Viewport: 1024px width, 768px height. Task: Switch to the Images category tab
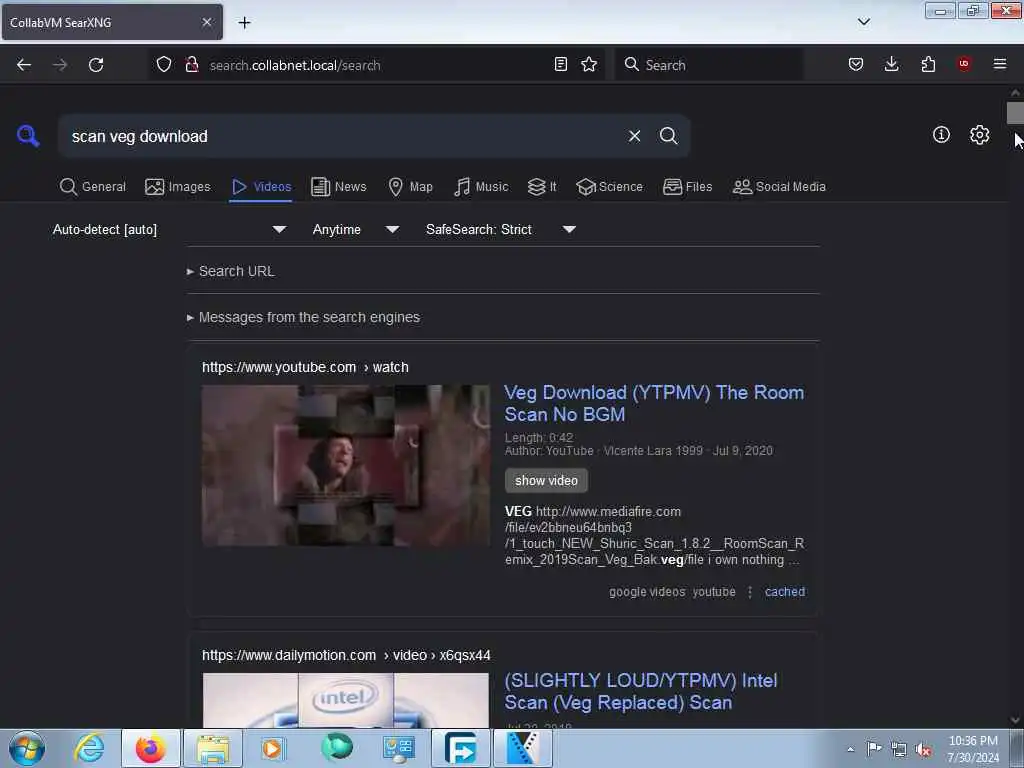tap(178, 187)
